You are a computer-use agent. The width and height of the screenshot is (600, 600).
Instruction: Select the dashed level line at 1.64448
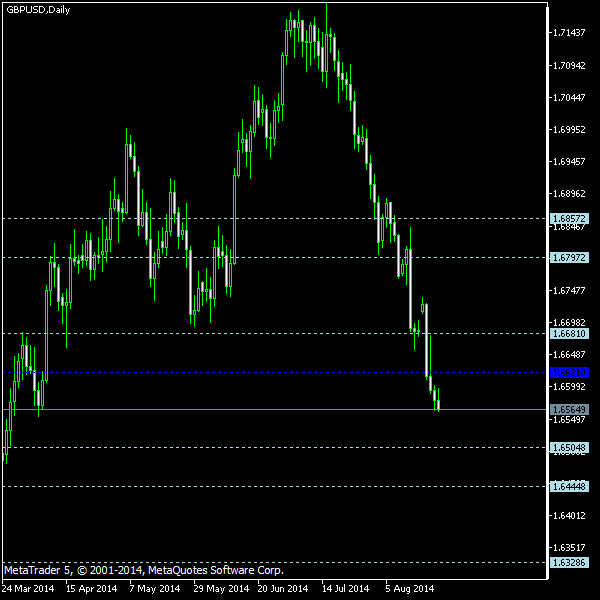[x=275, y=487]
